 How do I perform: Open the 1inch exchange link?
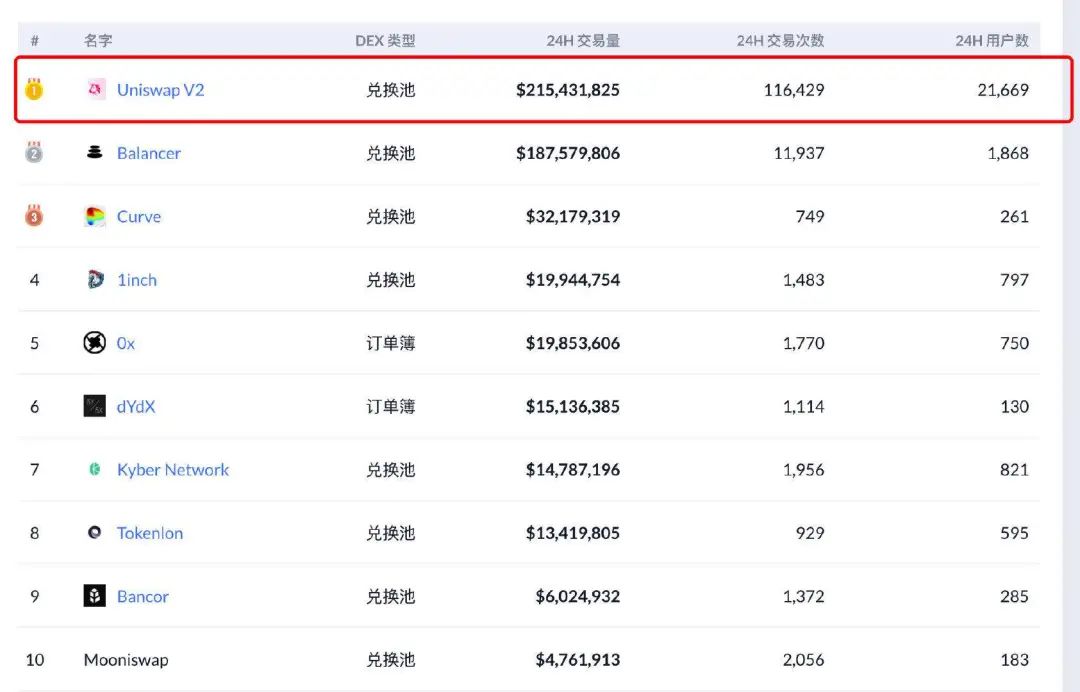coord(137,280)
